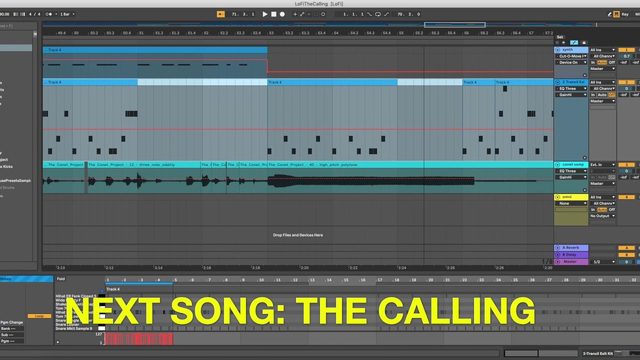Screen dimensions: 640x360
Task: Toggle the computer MIDI keyboard icon
Action: click(616, 14)
